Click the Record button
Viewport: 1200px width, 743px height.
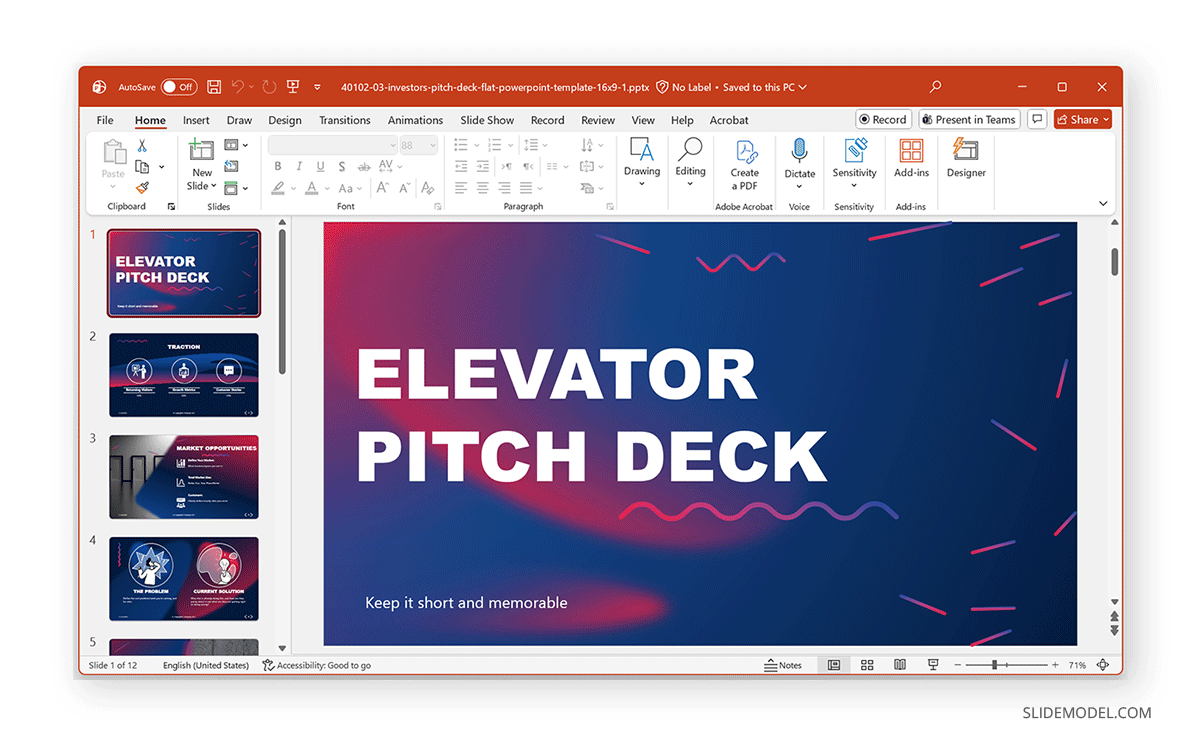(883, 119)
